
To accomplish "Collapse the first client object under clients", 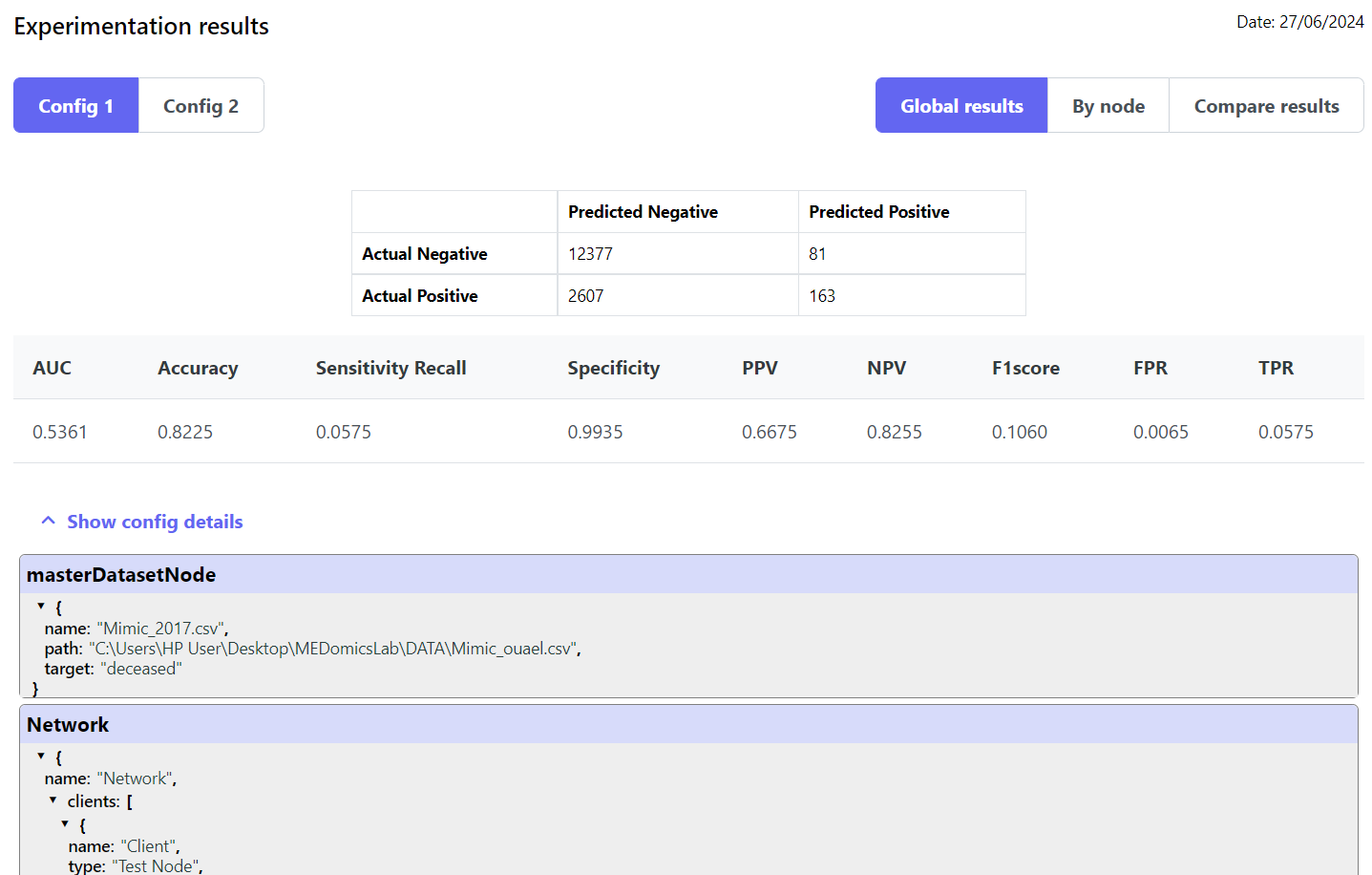I will 65,823.
